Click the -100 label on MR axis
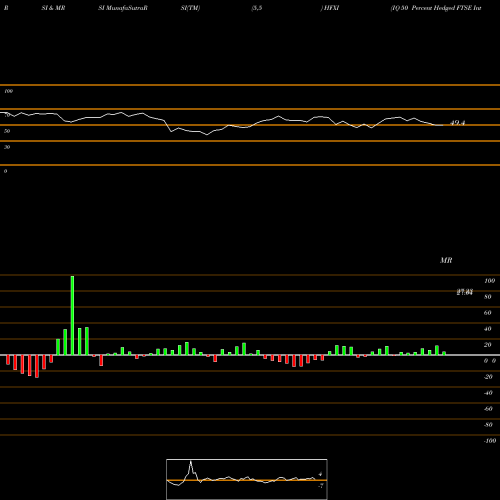Screen dimensions: 500x500 click(490, 441)
